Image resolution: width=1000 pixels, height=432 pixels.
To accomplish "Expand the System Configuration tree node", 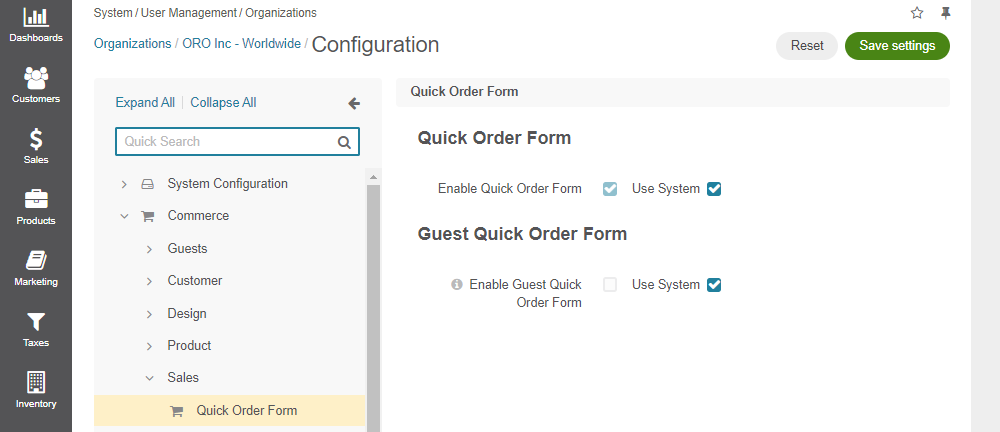I will click(x=124, y=184).
